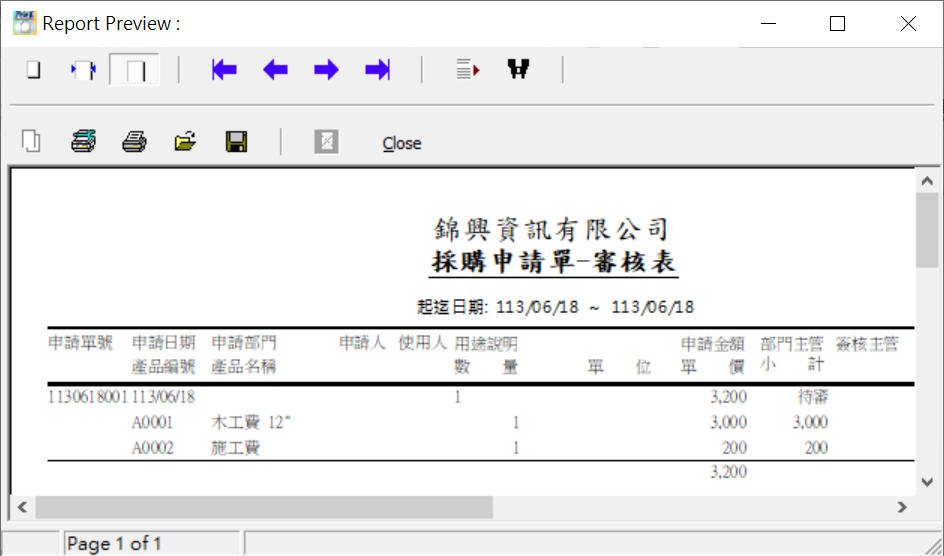Print the report
Image resolution: width=944 pixels, height=556 pixels.
(134, 141)
